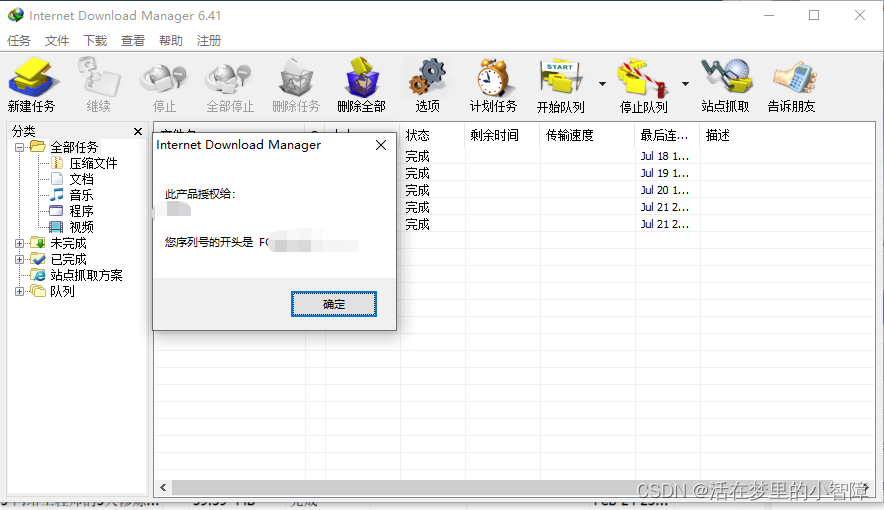Click the IDM title bar app icon
This screenshot has width=884, height=510.
pos(16,15)
